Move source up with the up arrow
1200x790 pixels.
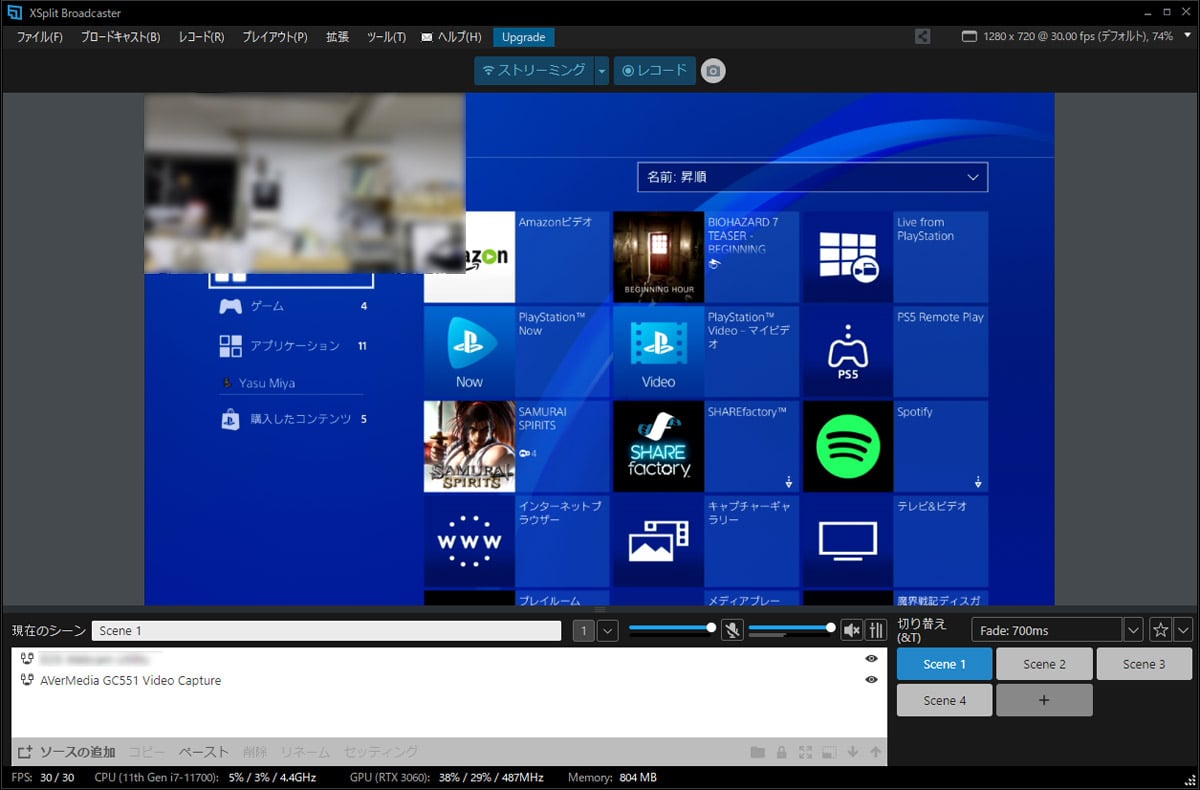[x=876, y=752]
